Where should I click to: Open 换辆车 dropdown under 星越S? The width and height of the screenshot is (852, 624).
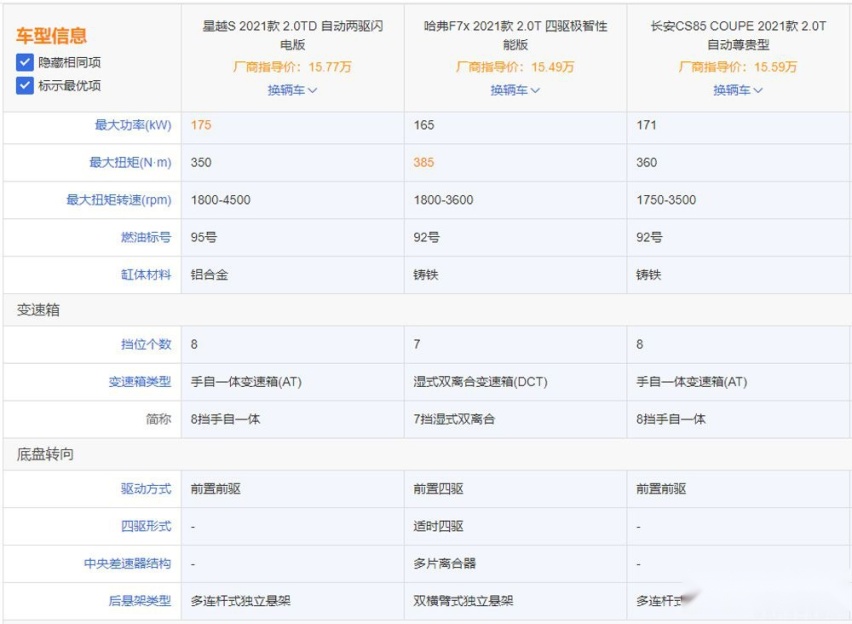pyautogui.click(x=292, y=90)
